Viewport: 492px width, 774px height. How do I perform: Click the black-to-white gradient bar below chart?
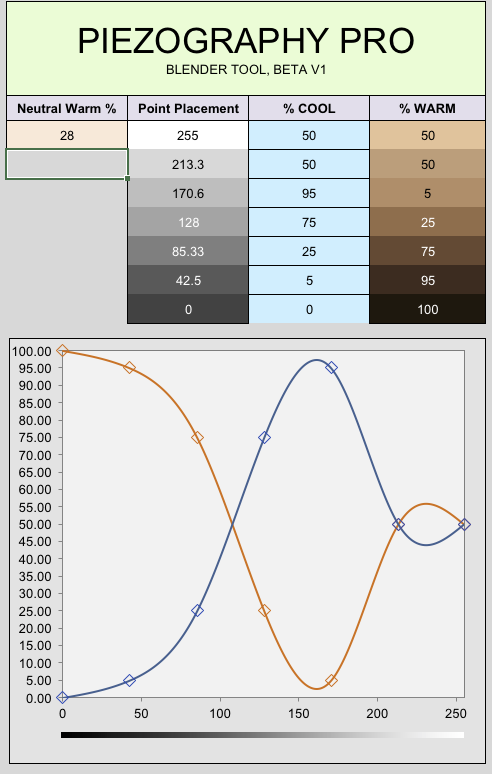coord(262,735)
